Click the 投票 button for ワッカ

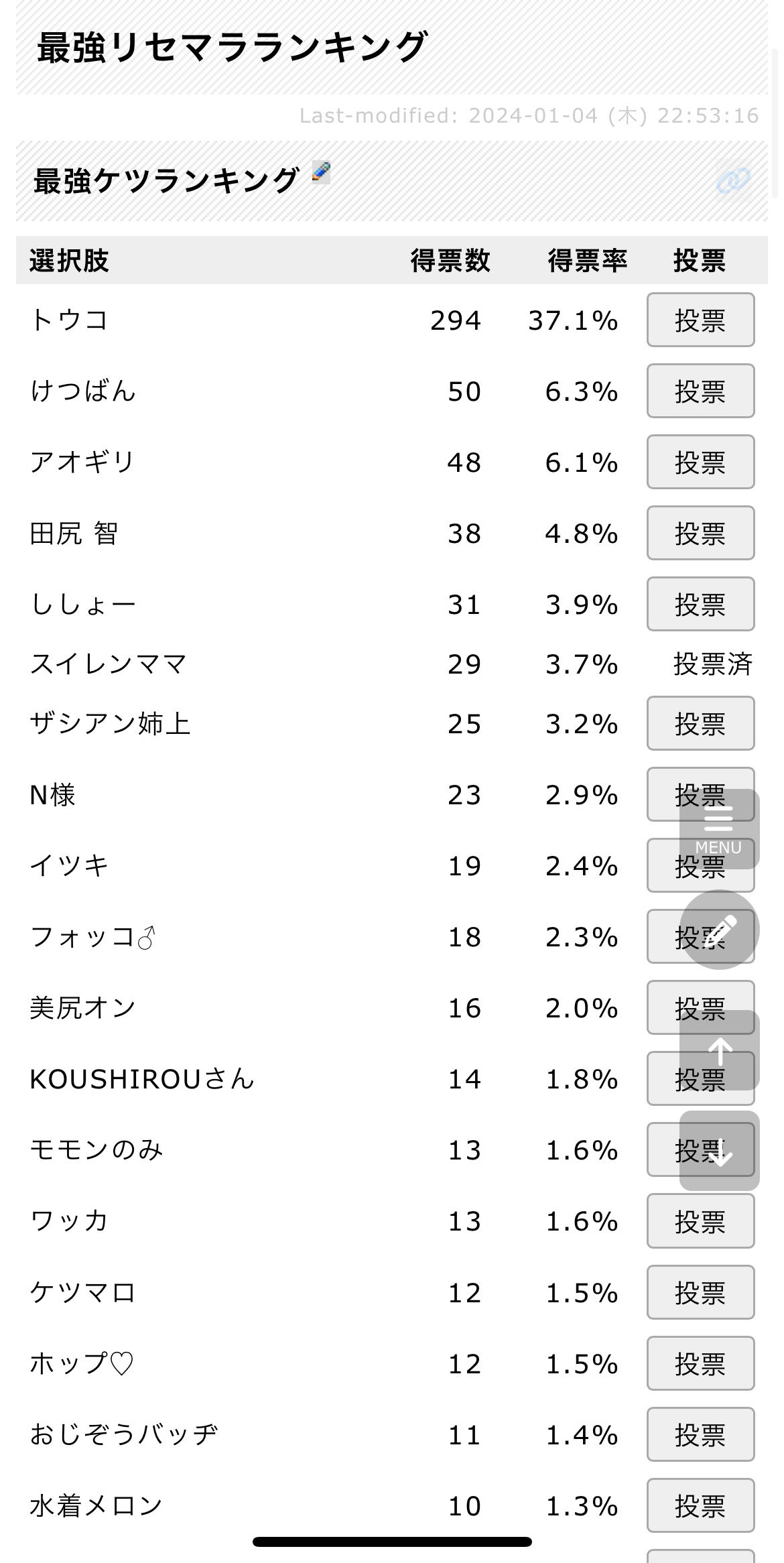[x=700, y=1221]
